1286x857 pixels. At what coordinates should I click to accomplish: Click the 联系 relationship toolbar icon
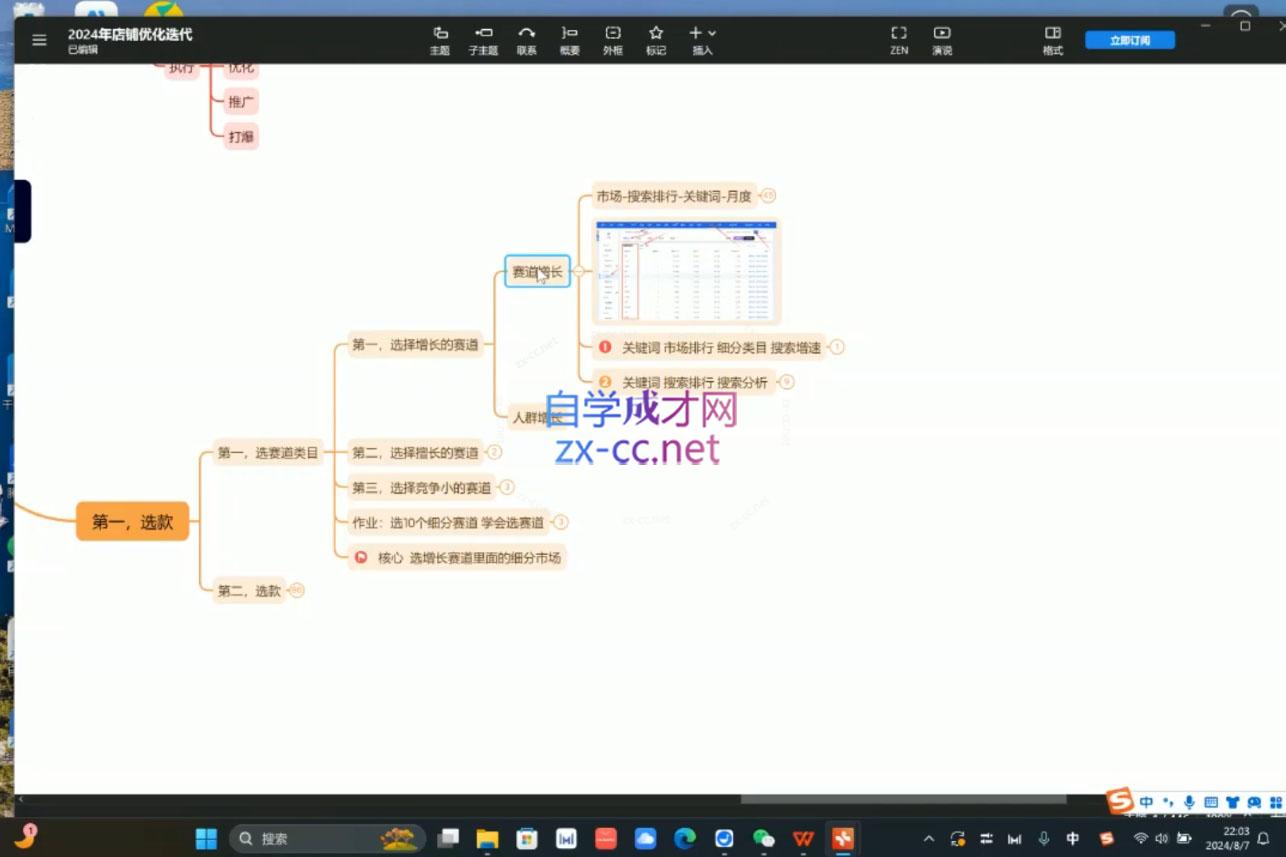[x=527, y=40]
